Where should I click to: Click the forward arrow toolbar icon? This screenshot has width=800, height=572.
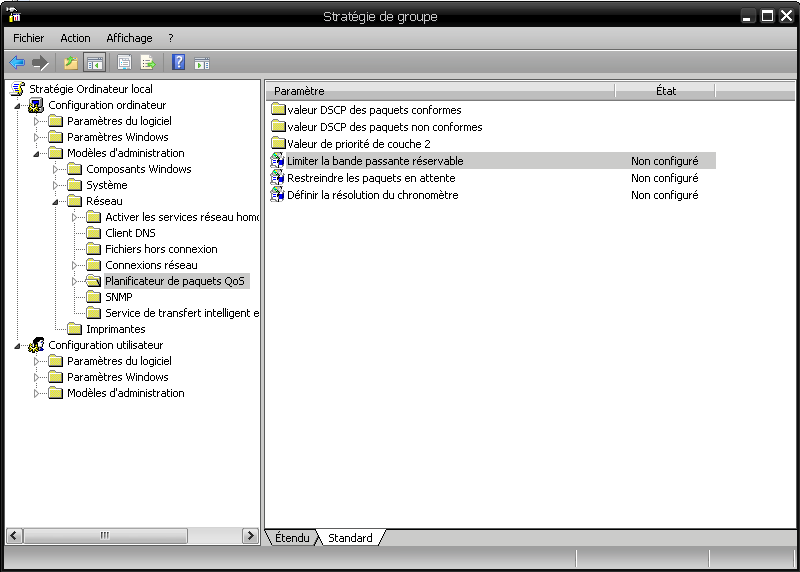(40, 63)
